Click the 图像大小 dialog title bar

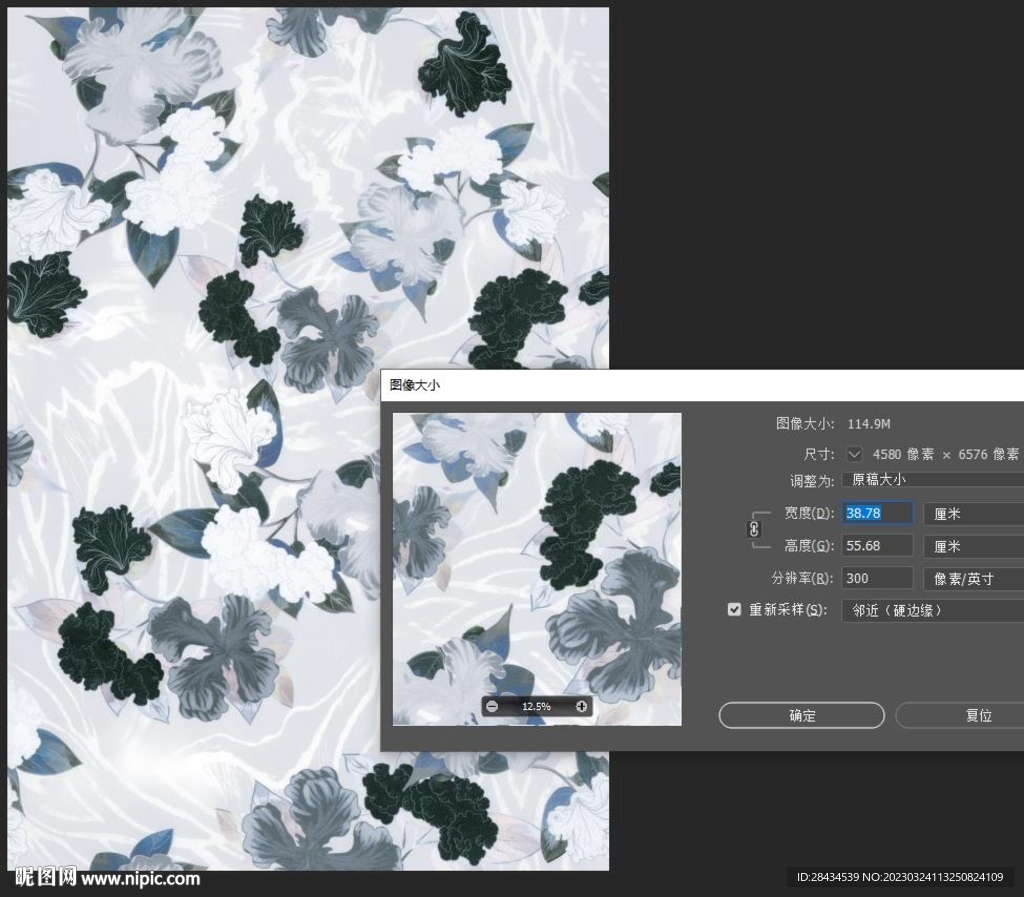[700, 384]
